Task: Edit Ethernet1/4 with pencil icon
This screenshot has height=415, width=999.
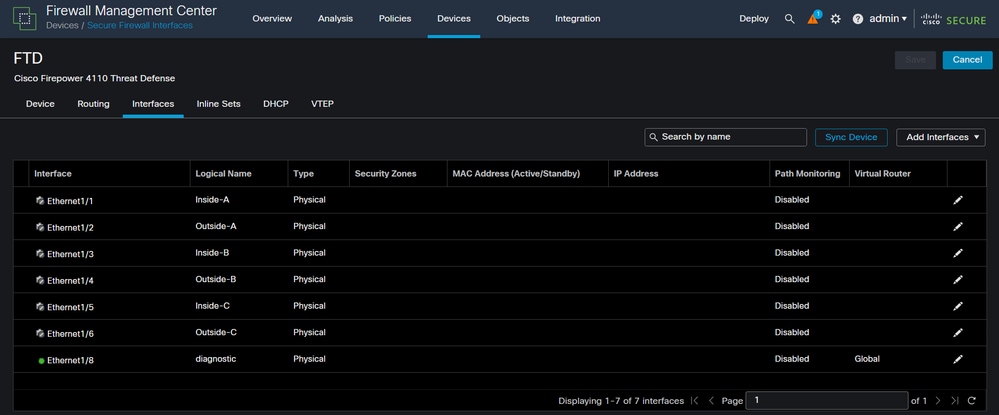Action: point(958,279)
